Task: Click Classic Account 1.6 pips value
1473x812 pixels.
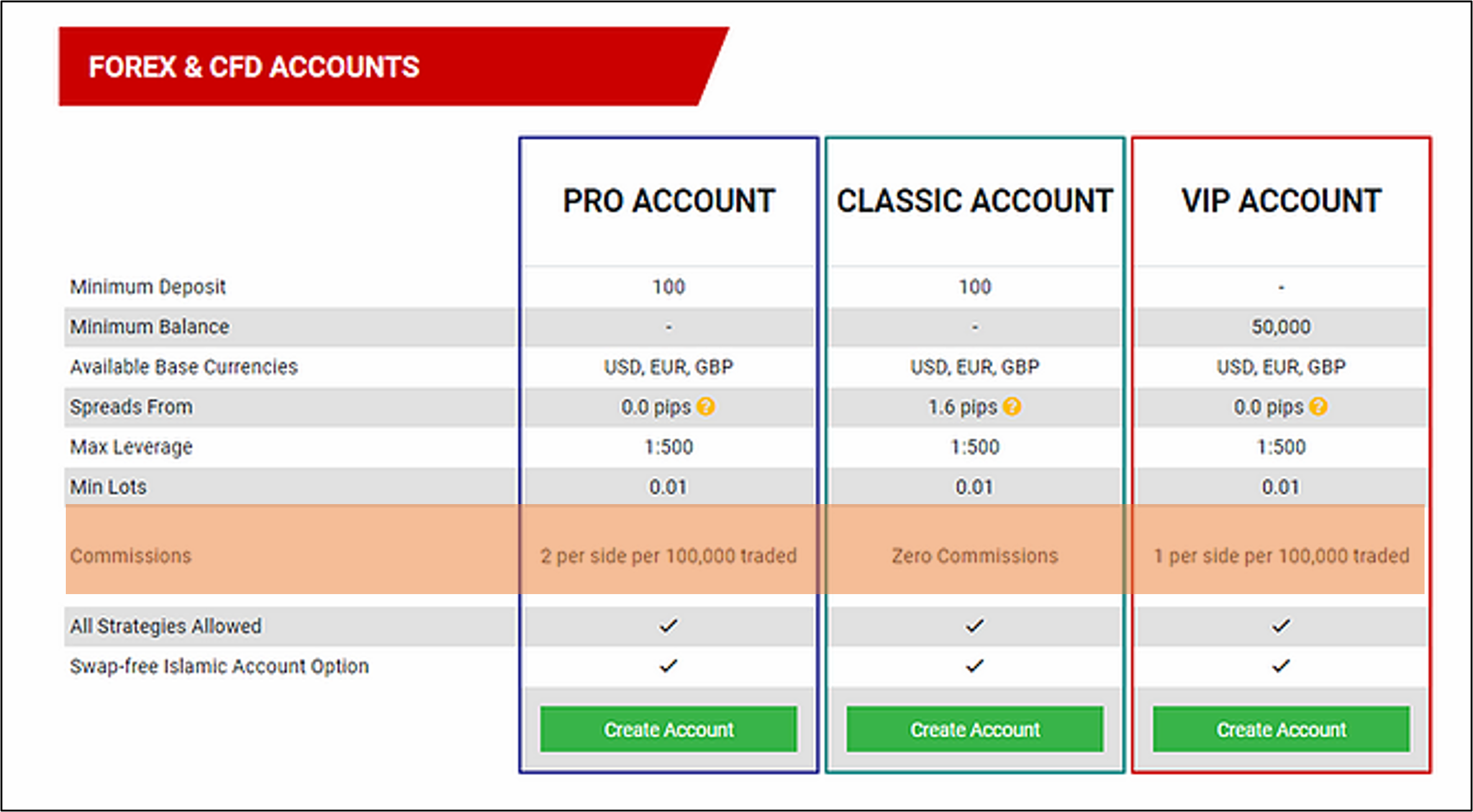Action: point(963,407)
